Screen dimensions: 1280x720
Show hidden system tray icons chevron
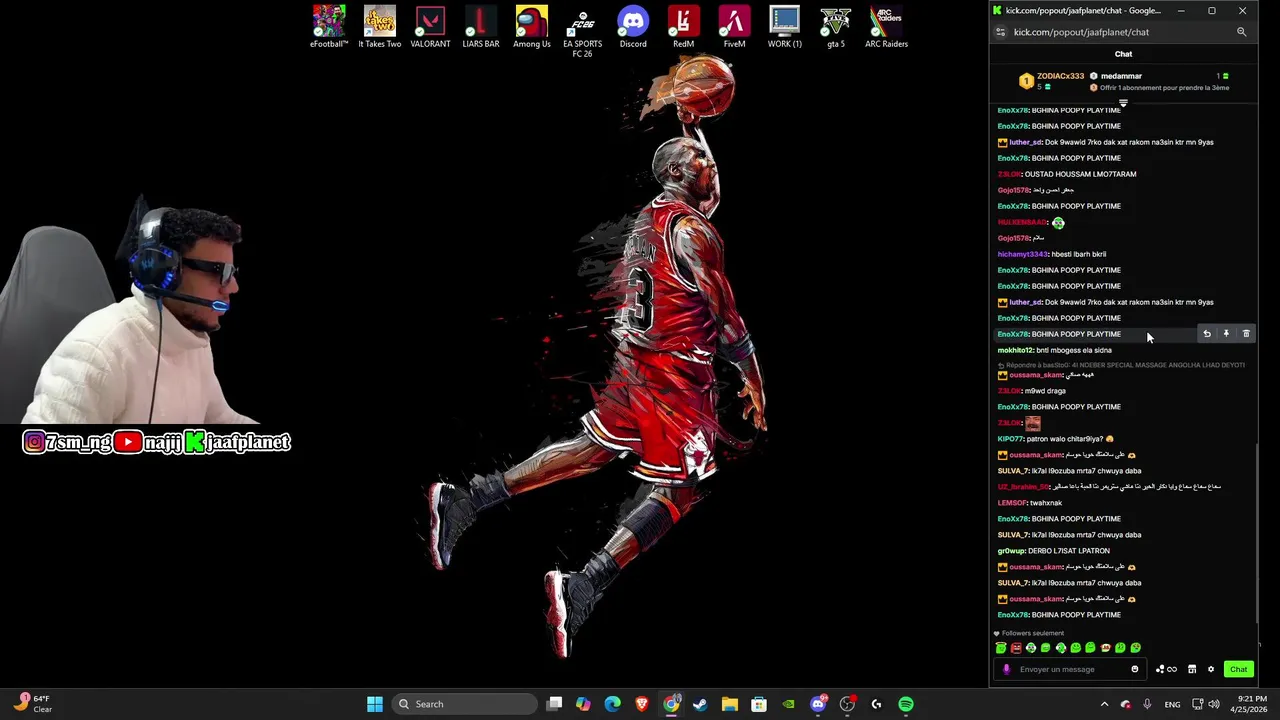coord(1104,704)
